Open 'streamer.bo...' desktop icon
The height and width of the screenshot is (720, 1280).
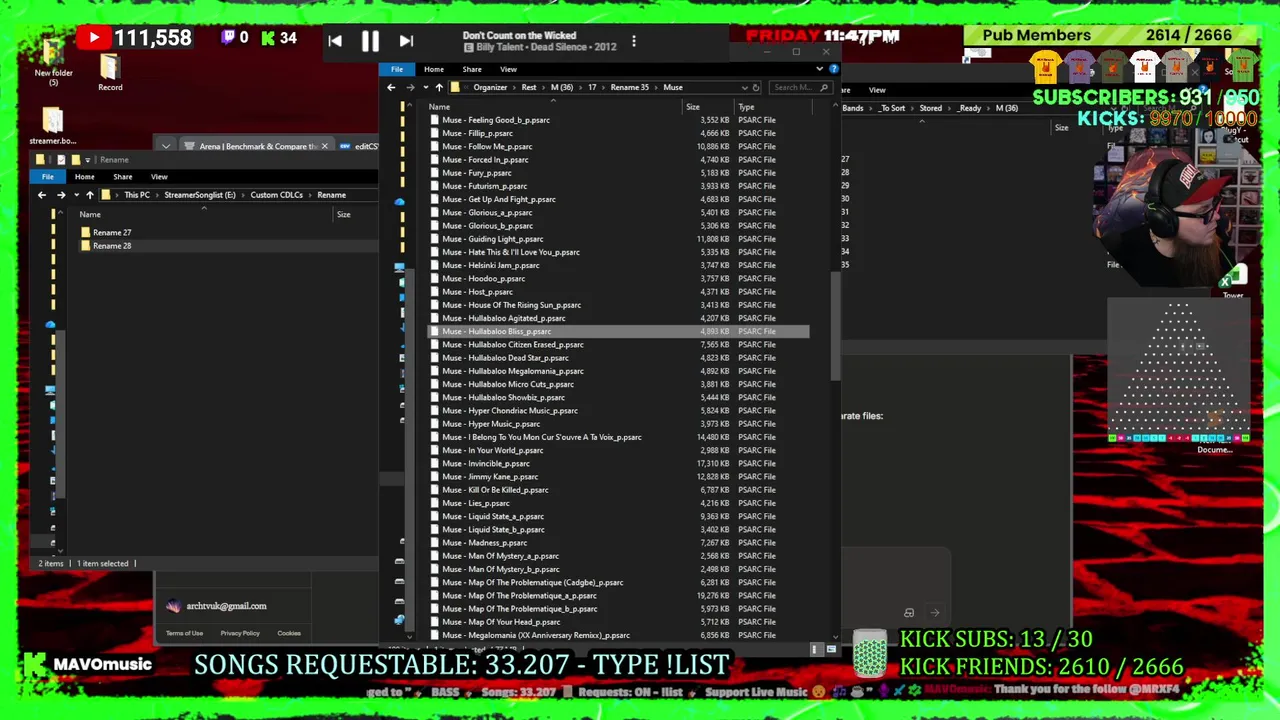tap(53, 126)
